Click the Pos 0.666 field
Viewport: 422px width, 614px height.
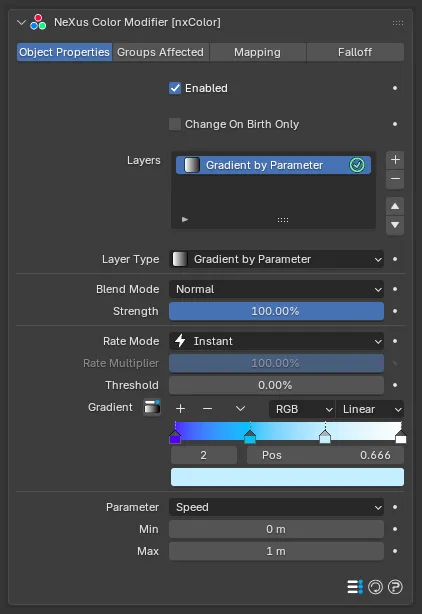tap(325, 455)
